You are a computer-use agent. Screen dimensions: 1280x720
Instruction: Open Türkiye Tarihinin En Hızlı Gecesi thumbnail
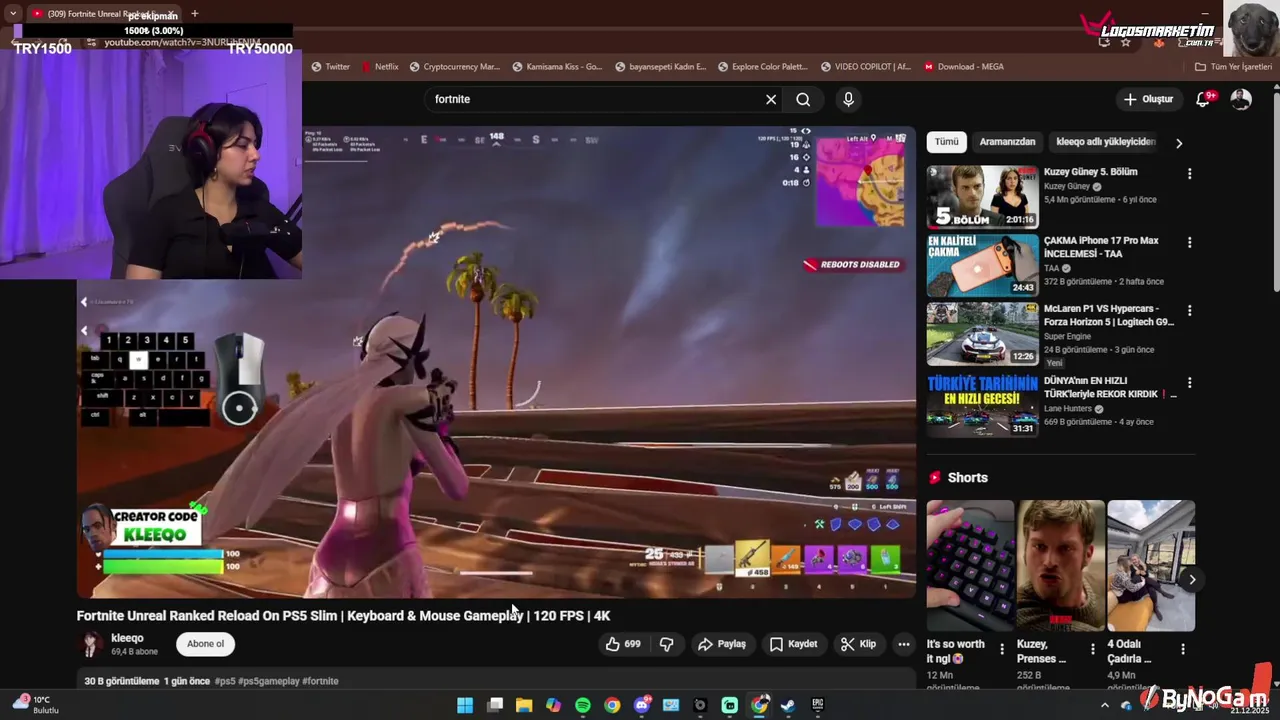(x=982, y=405)
